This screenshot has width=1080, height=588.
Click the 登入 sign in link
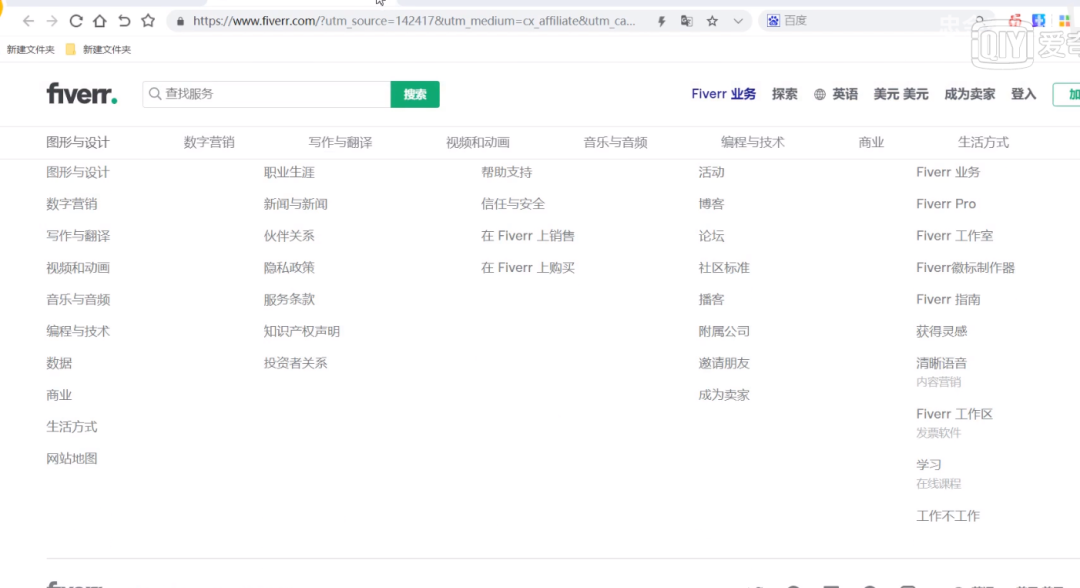(x=1023, y=94)
